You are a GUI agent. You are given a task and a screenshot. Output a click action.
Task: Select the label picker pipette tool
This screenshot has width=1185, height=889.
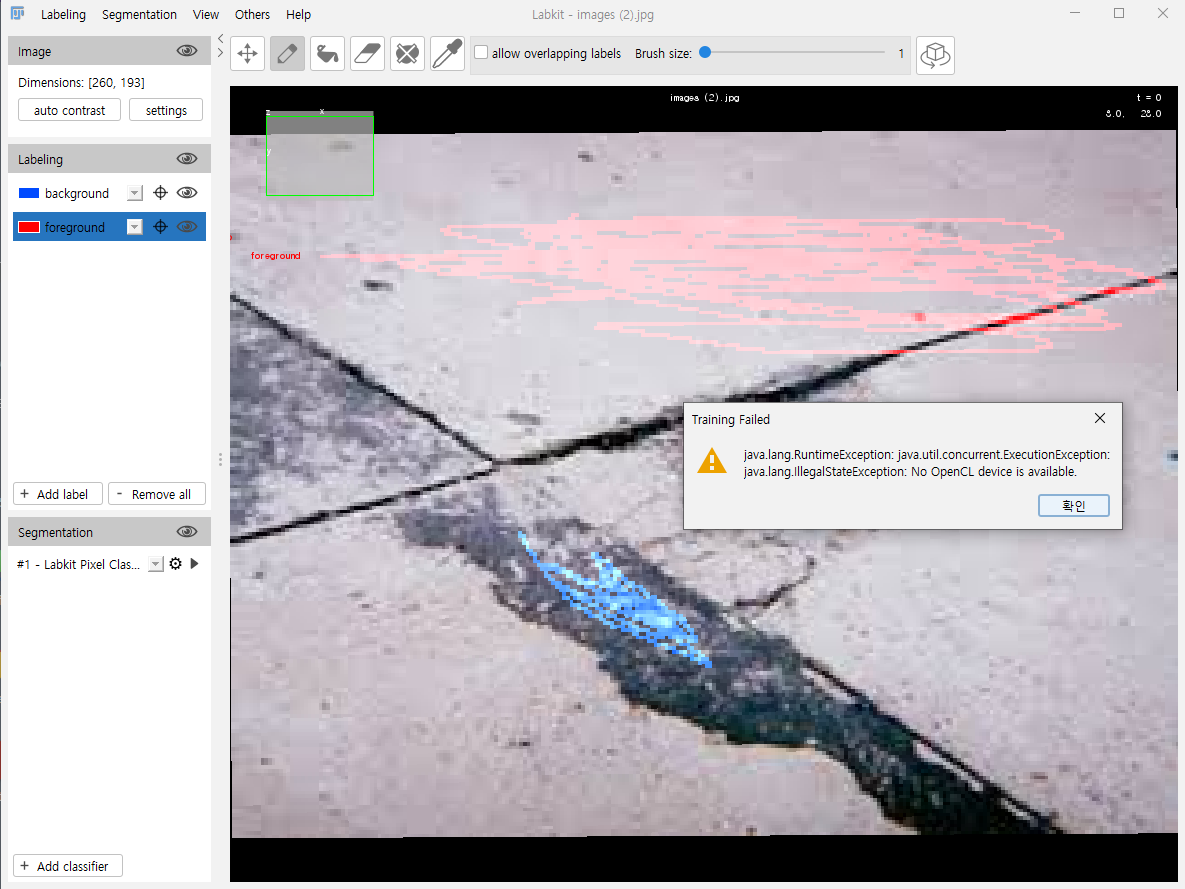(447, 53)
